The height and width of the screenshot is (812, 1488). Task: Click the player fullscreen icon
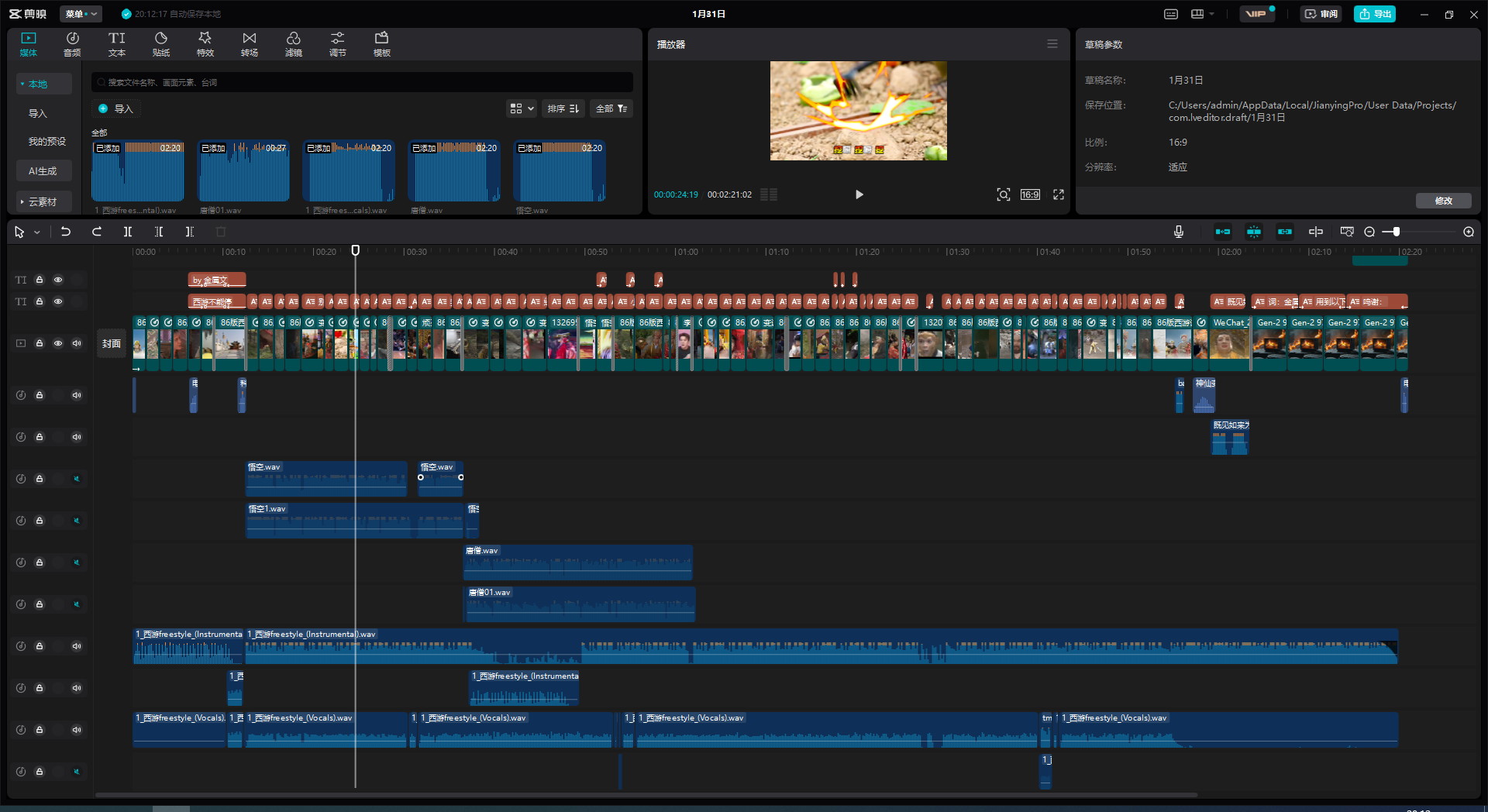[1058, 194]
